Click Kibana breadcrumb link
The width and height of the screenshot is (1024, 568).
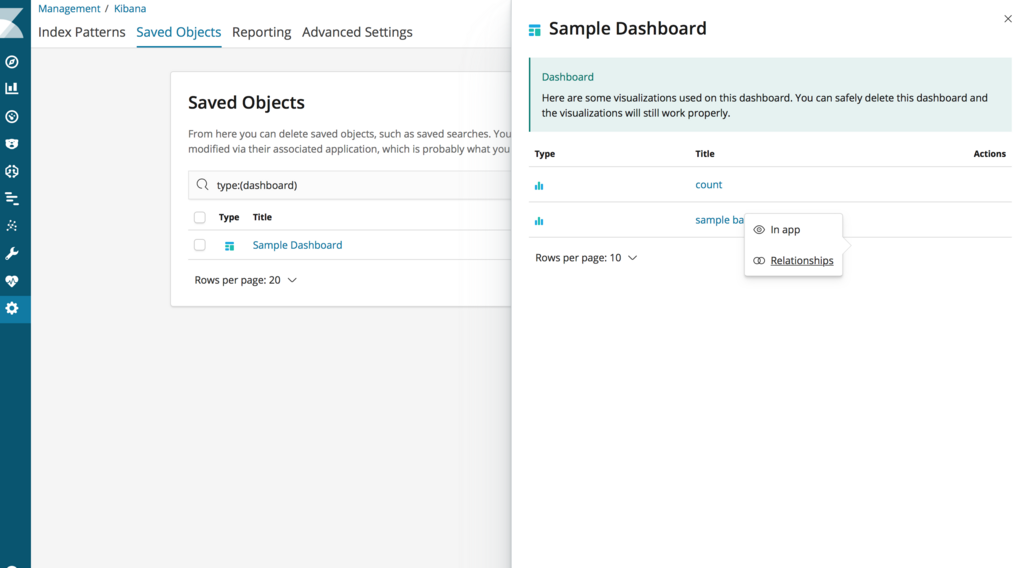pos(130,8)
